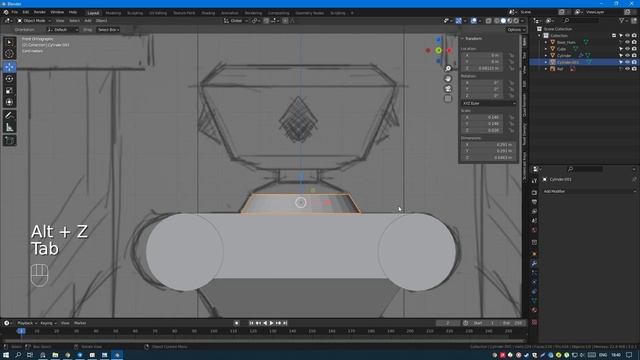
Task: Click the Scale X value field
Action: [483, 117]
